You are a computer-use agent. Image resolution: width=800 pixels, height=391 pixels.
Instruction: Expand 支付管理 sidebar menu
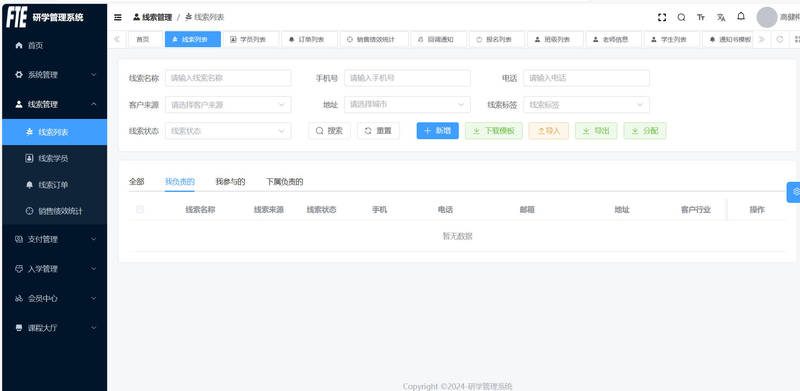55,239
